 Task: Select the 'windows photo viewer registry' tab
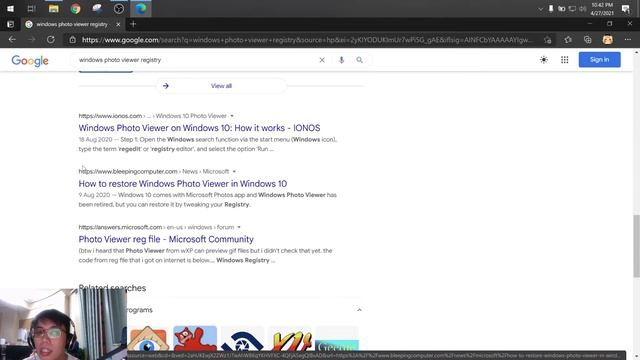click(x=72, y=24)
